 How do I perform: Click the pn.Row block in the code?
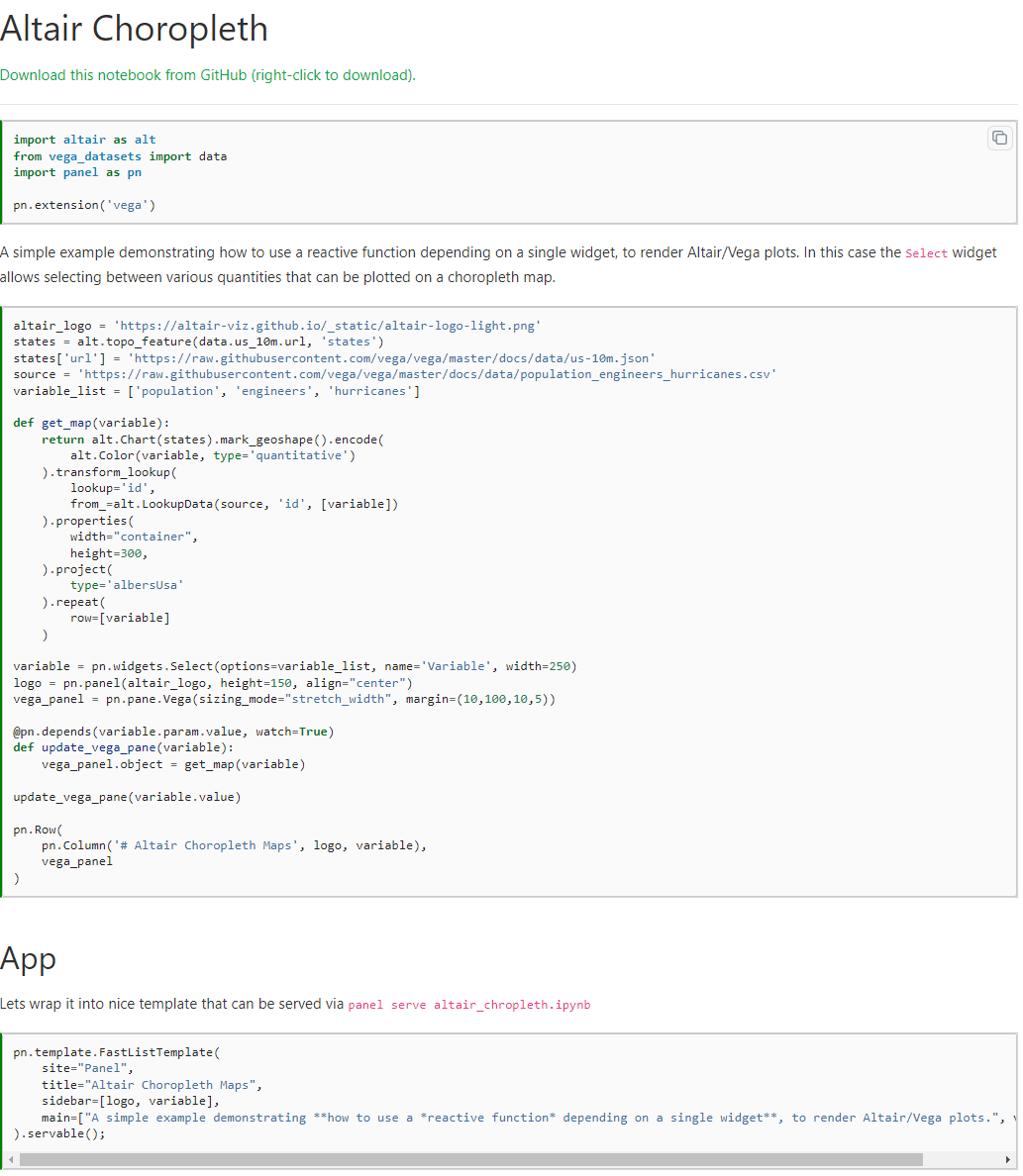[x=40, y=829]
